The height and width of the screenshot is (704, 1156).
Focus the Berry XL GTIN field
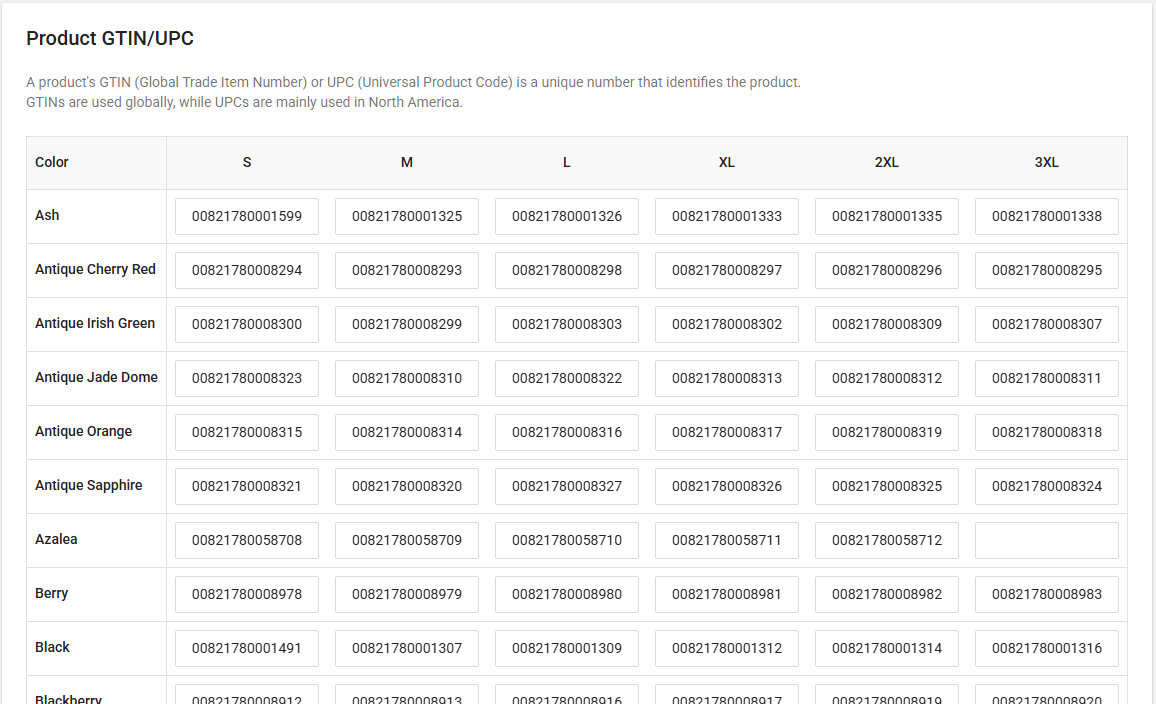coord(727,594)
